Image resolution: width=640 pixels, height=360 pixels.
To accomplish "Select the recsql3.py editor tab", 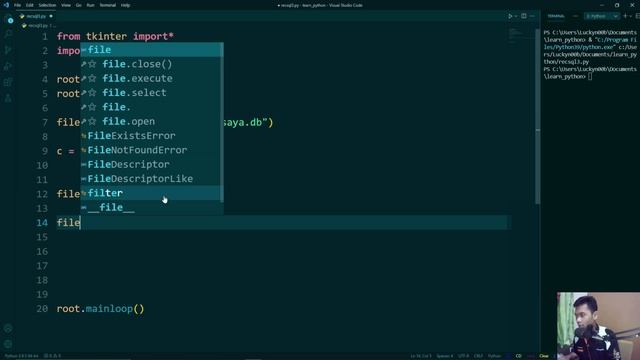I will tap(36, 16).
